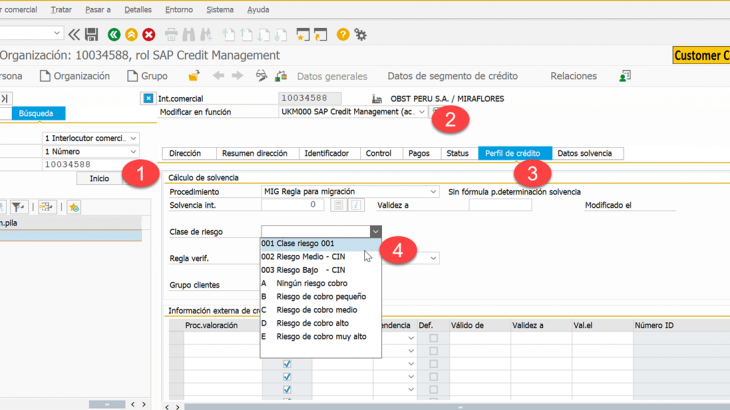Viewport: 730px width, 410px height.
Task: Click the yellow Exit circle icon
Action: [x=131, y=34]
